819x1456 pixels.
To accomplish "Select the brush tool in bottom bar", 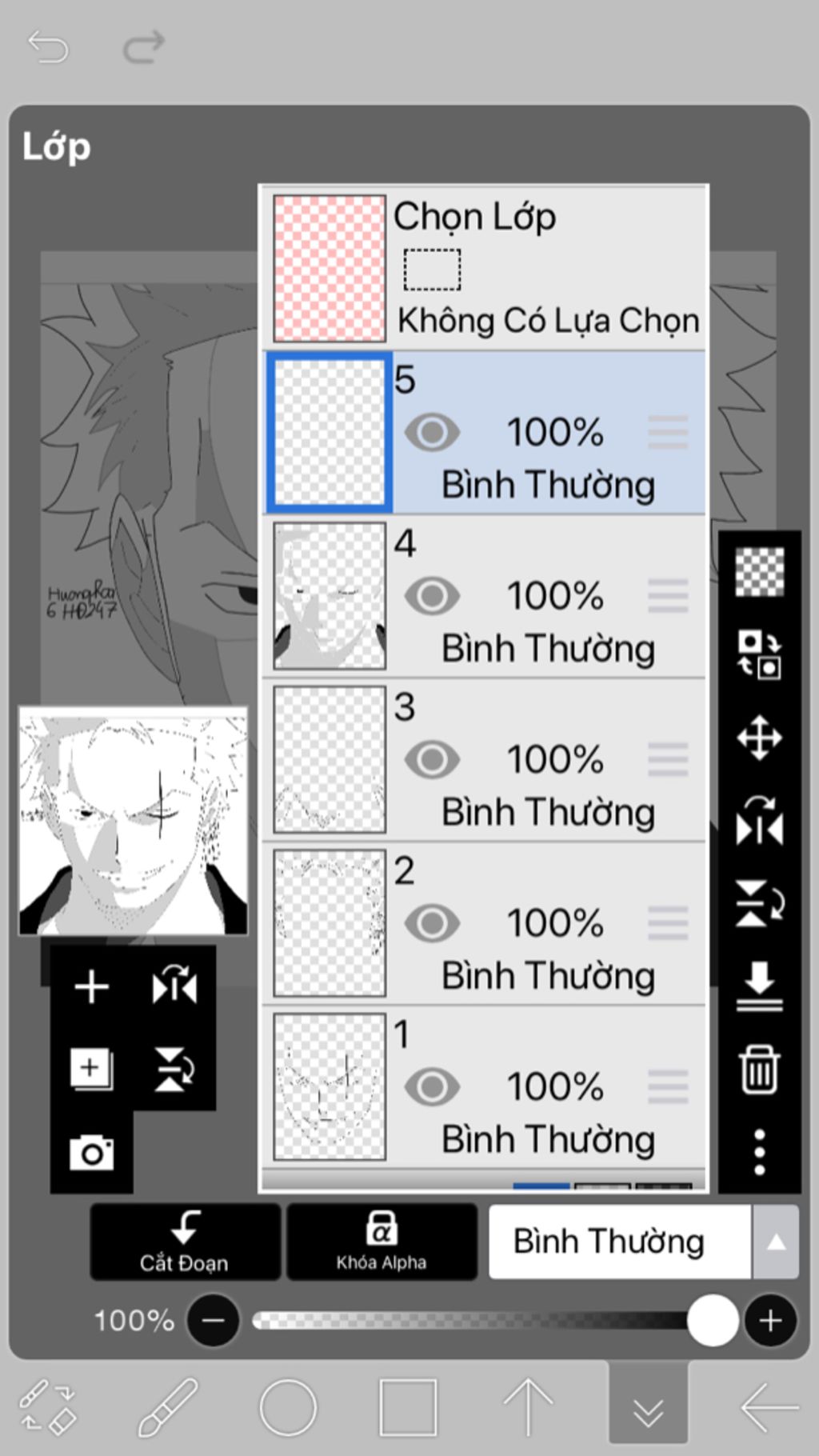I will (168, 1406).
